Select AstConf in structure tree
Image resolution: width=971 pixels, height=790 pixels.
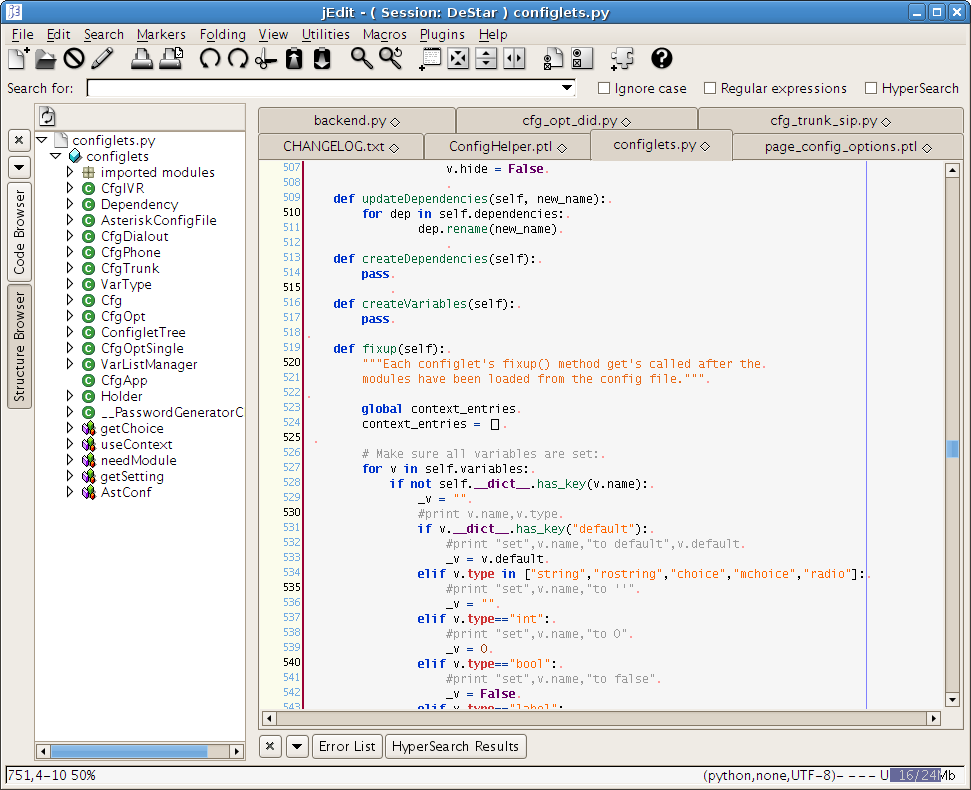[x=126, y=492]
